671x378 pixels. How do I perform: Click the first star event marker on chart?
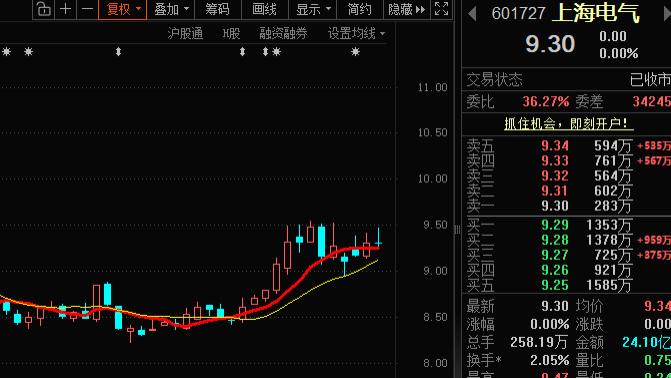coord(6,52)
